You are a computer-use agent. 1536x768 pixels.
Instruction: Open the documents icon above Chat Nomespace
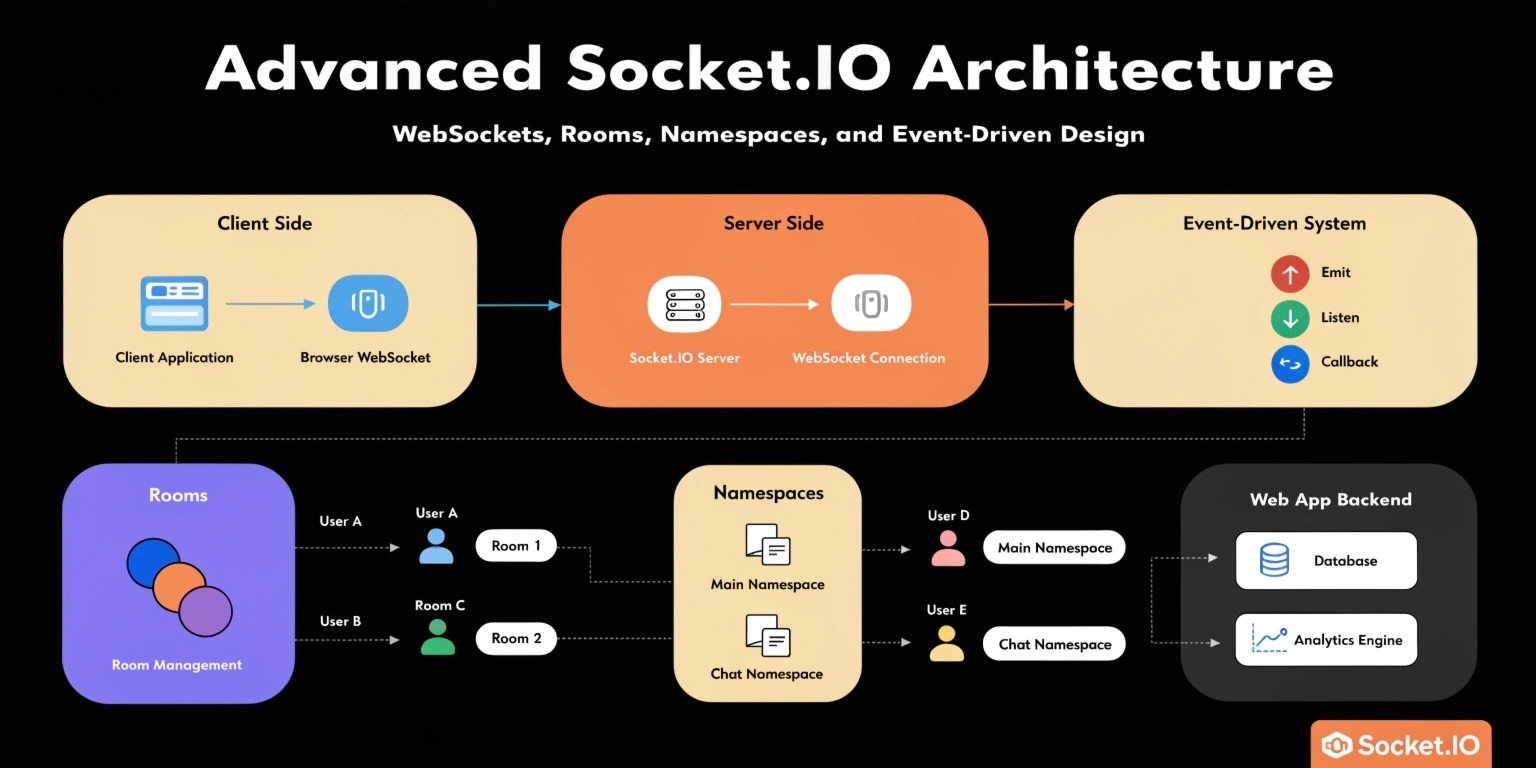[x=768, y=635]
